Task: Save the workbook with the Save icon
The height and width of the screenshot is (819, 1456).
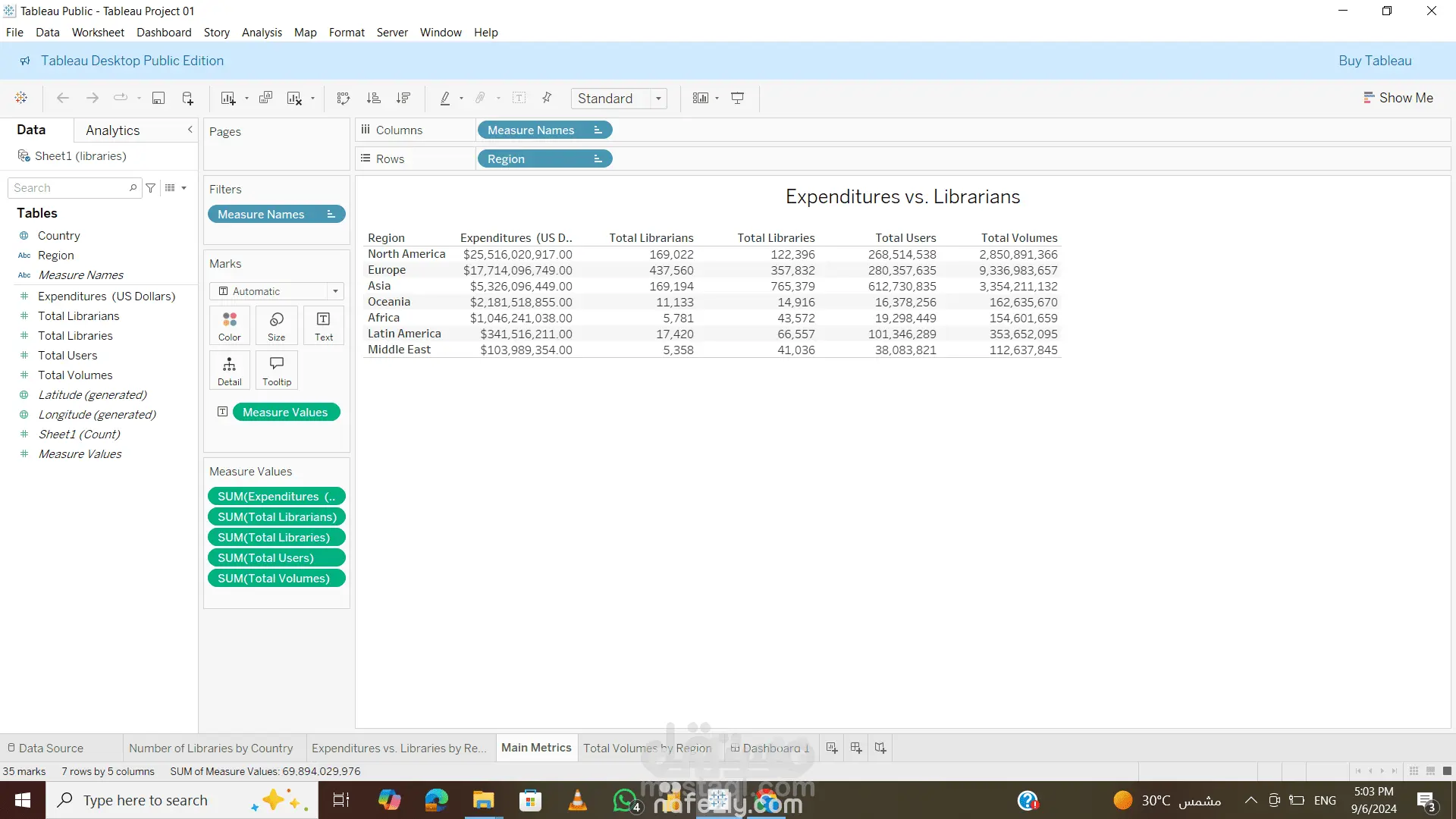Action: click(158, 98)
